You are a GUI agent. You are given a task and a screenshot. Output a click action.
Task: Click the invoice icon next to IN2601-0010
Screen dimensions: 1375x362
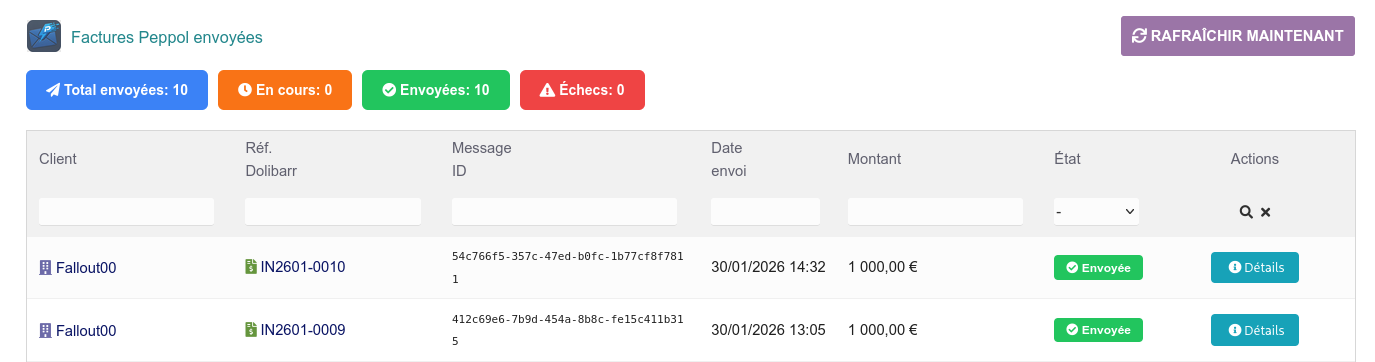(x=251, y=266)
